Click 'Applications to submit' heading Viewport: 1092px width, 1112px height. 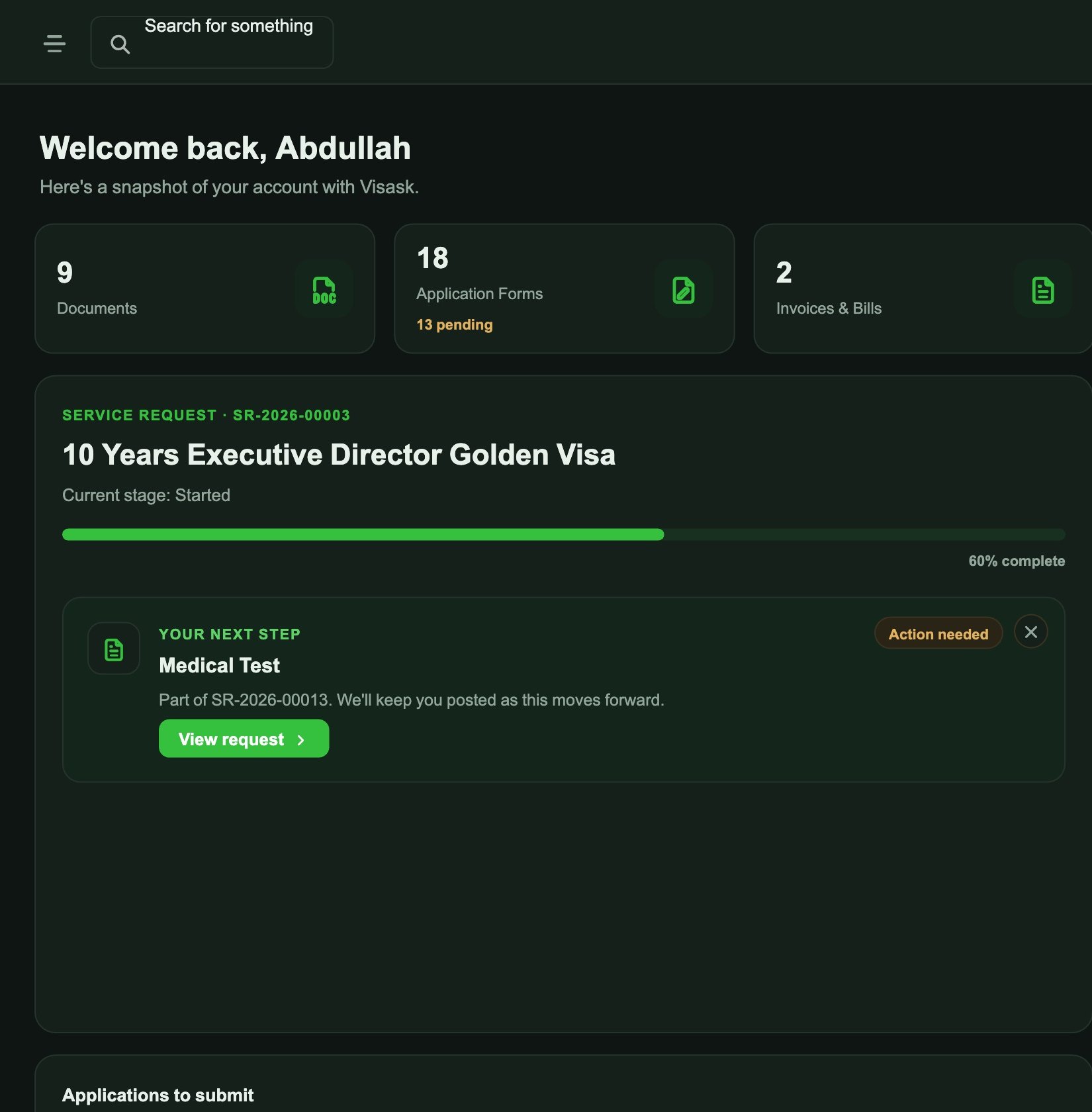pyautogui.click(x=158, y=1095)
